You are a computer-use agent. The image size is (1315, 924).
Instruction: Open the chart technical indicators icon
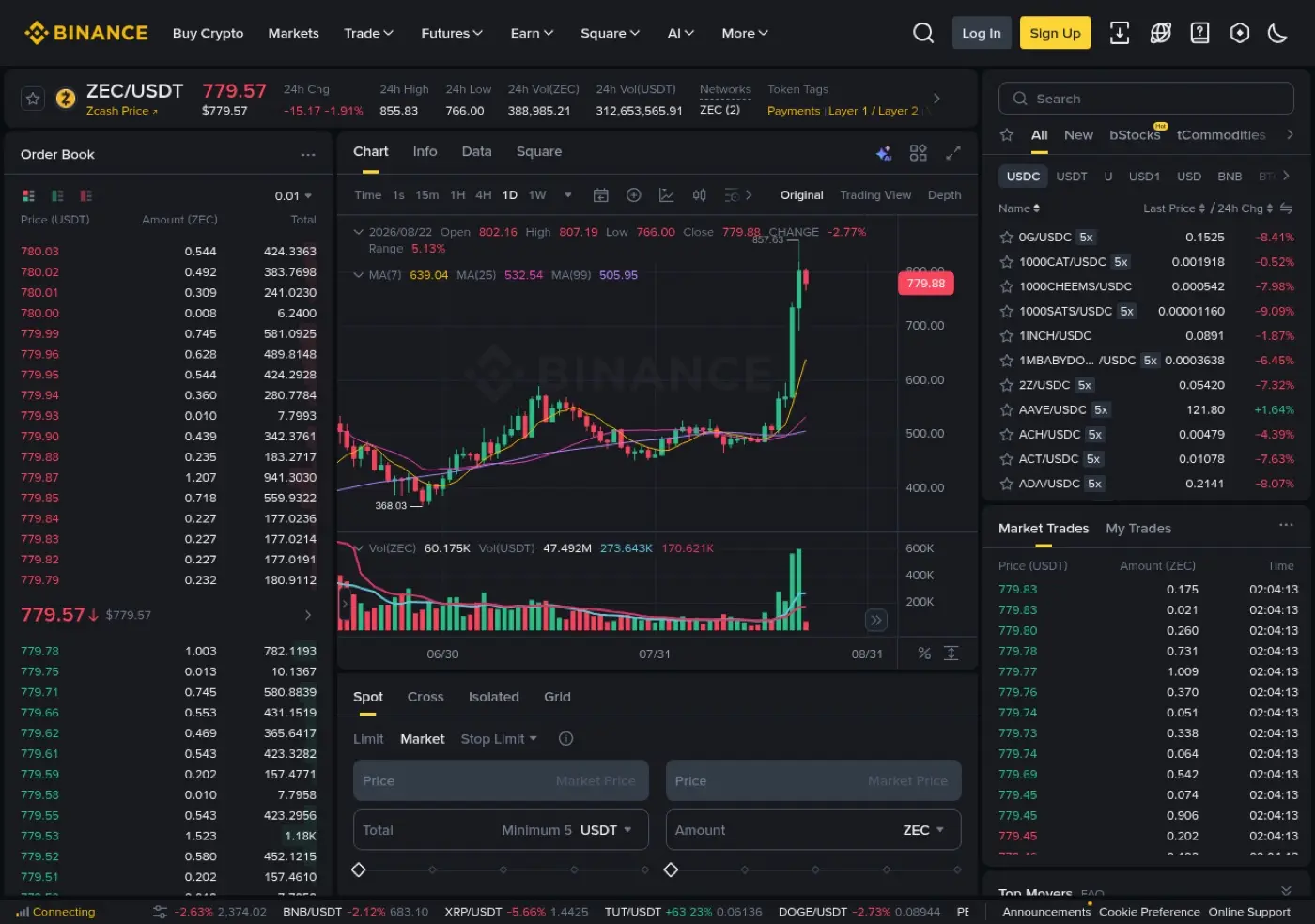[666, 195]
